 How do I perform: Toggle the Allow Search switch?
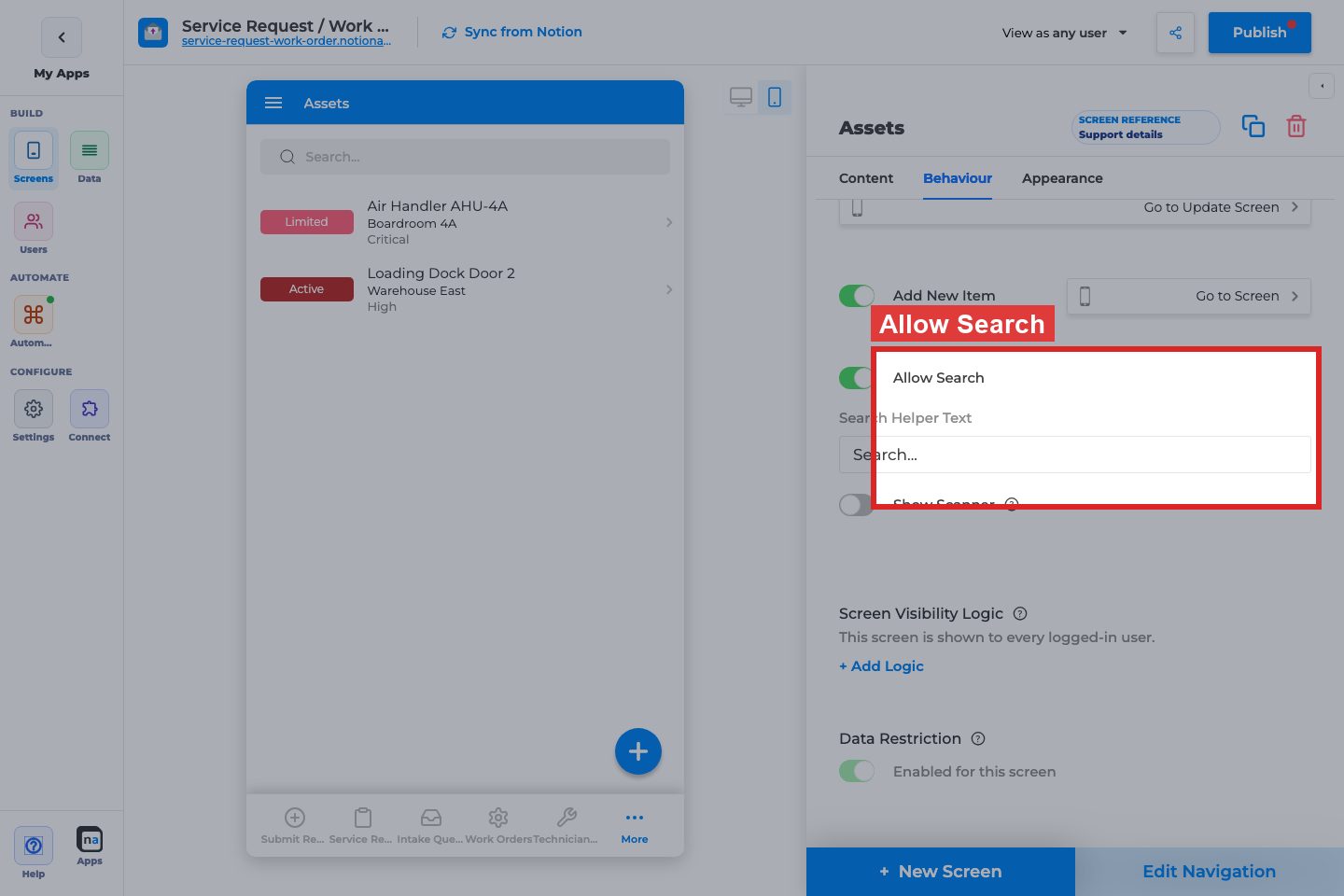[x=857, y=378]
